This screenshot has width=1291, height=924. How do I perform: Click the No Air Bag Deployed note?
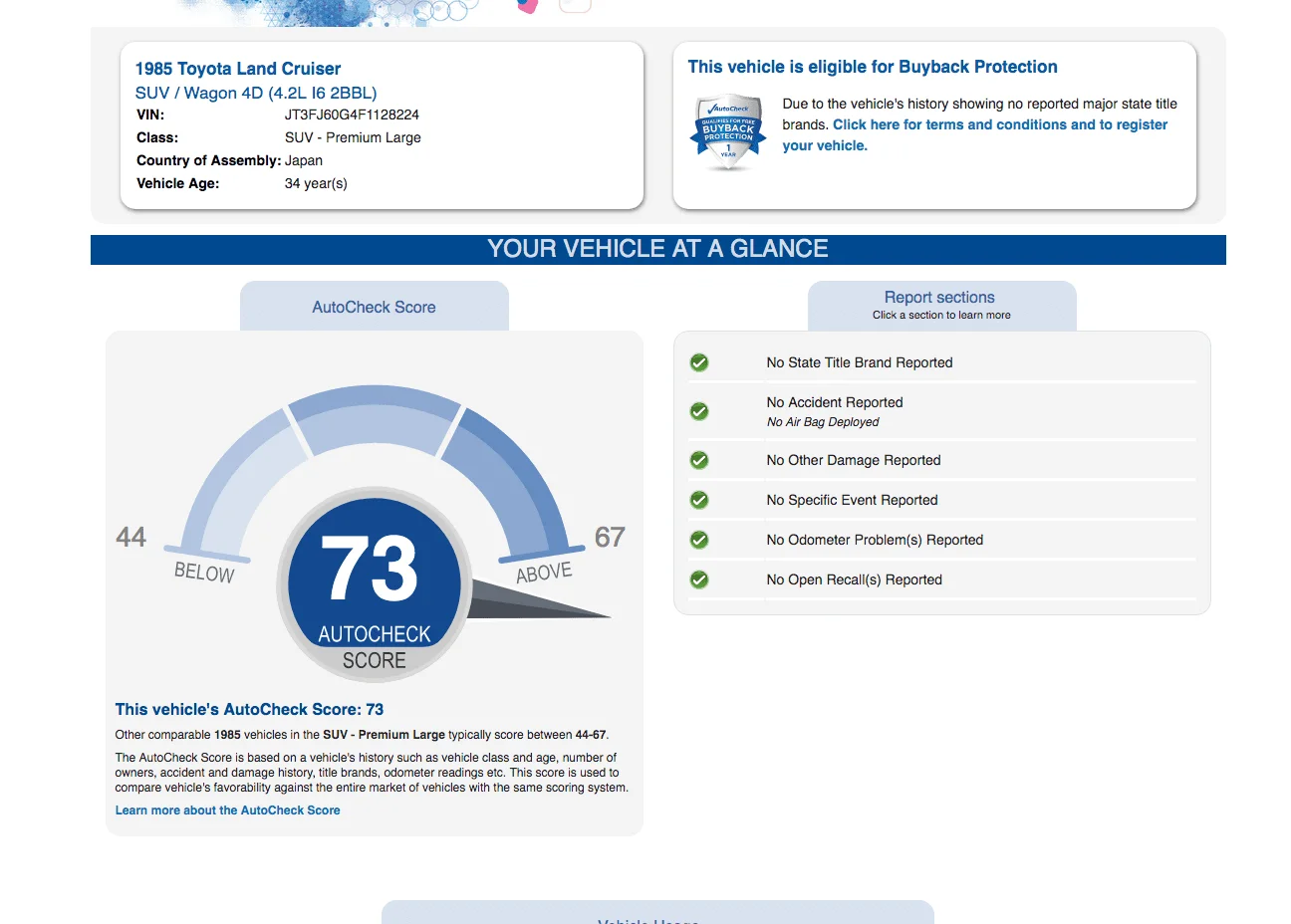pos(823,422)
